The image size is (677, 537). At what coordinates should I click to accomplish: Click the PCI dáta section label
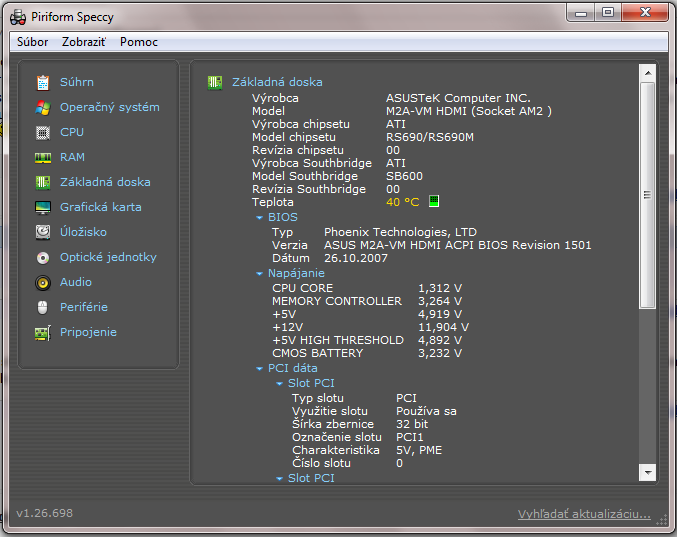pyautogui.click(x=293, y=368)
